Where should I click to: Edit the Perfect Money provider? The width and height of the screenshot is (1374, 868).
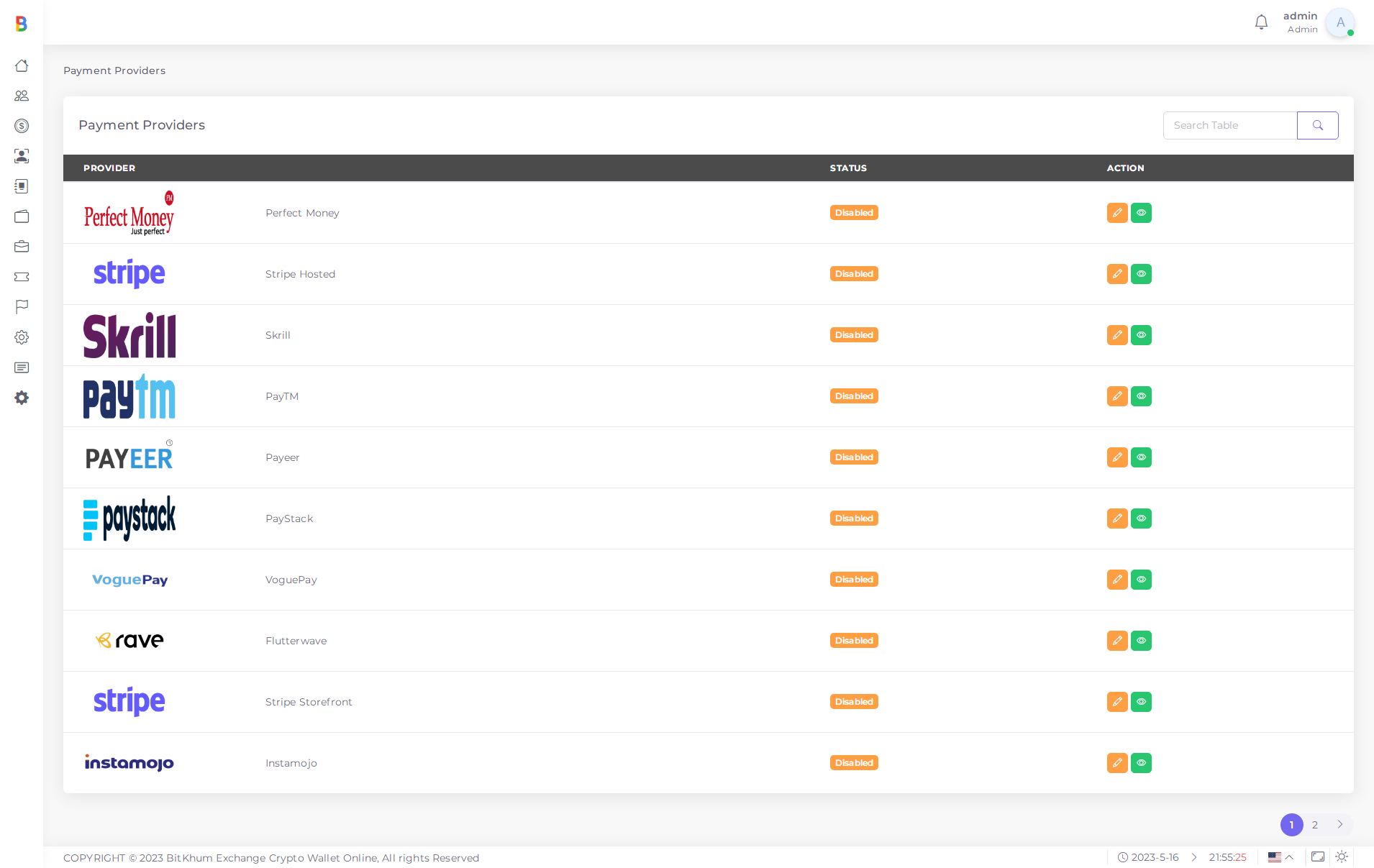click(1117, 213)
